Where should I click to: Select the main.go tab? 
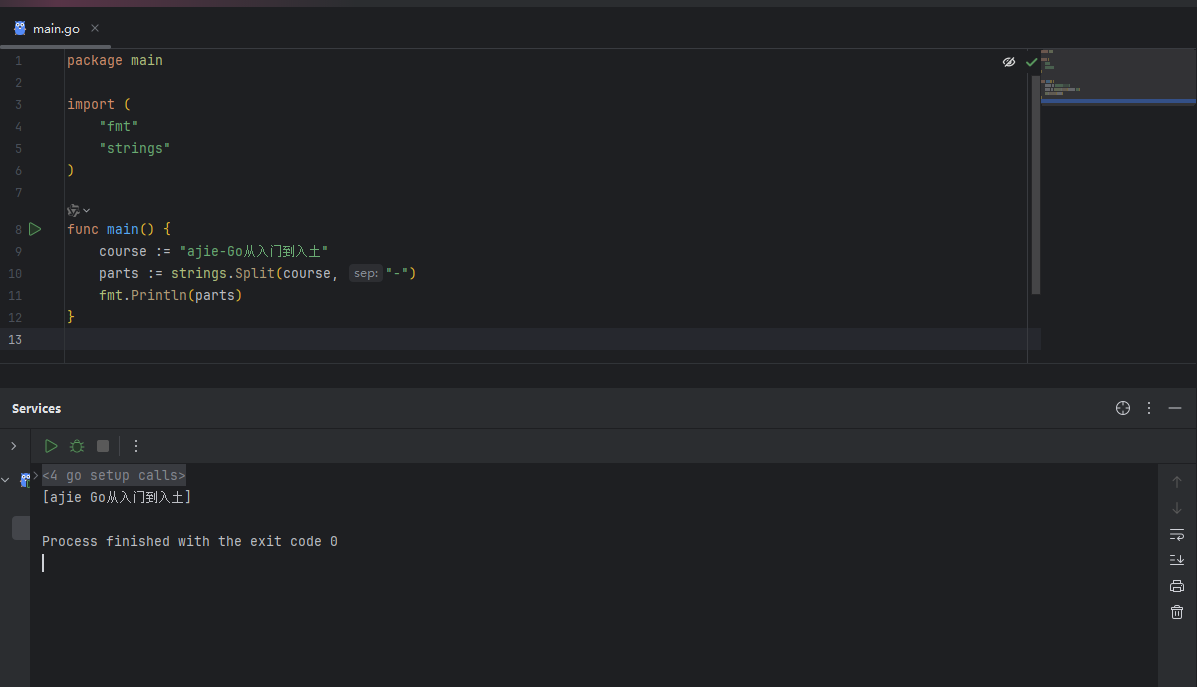pyautogui.click(x=56, y=28)
